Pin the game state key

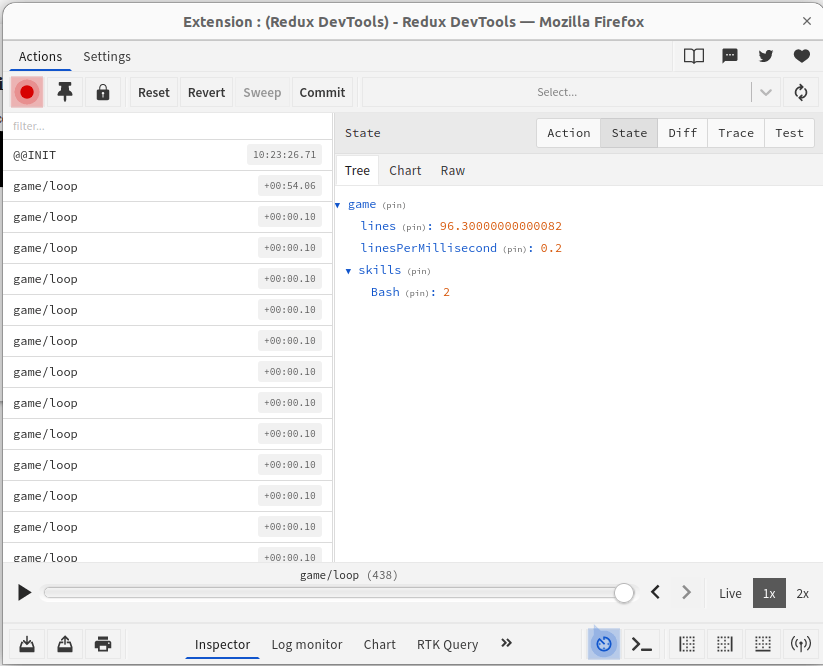394,205
